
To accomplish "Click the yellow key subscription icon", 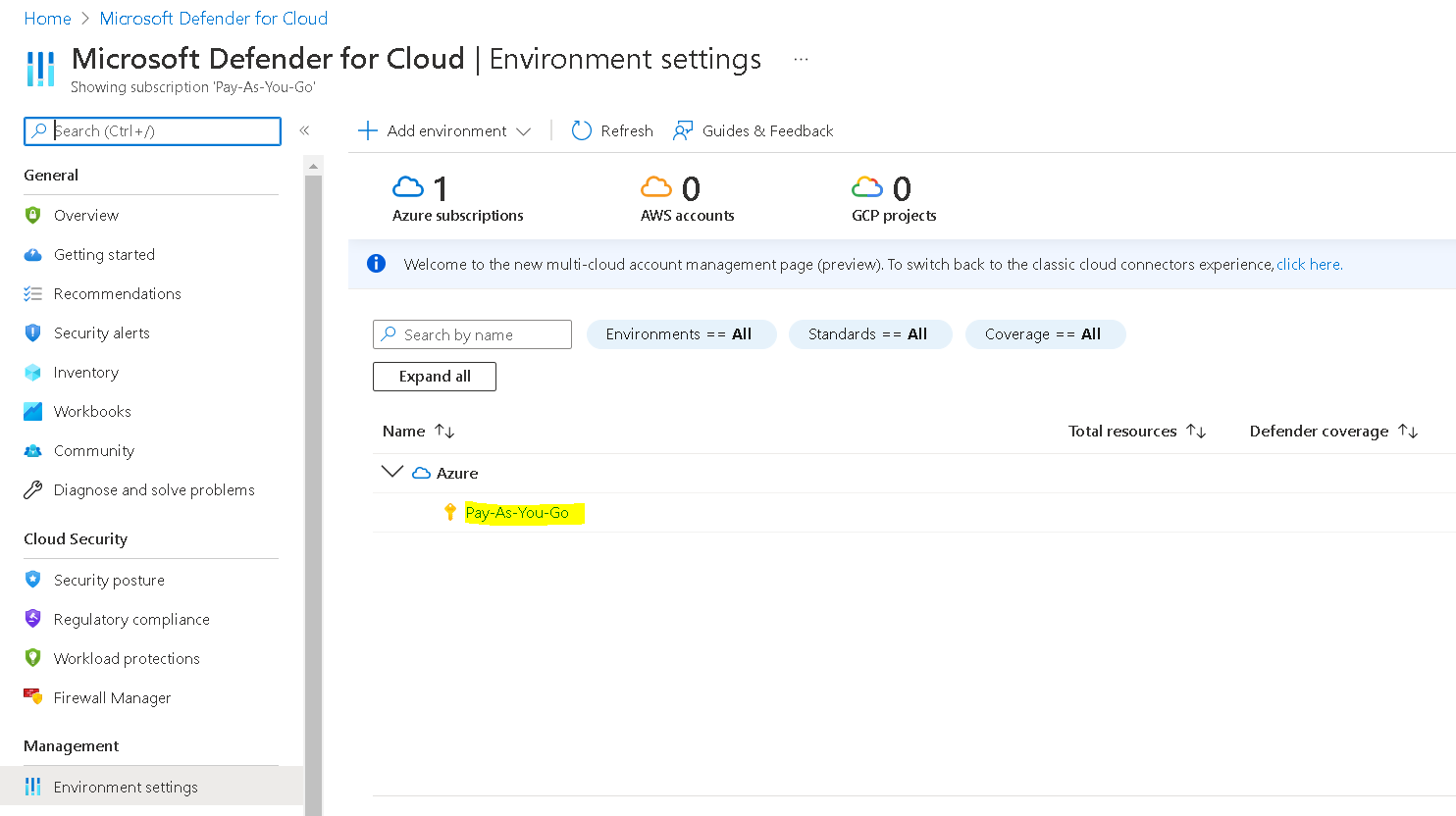I will tap(450, 512).
